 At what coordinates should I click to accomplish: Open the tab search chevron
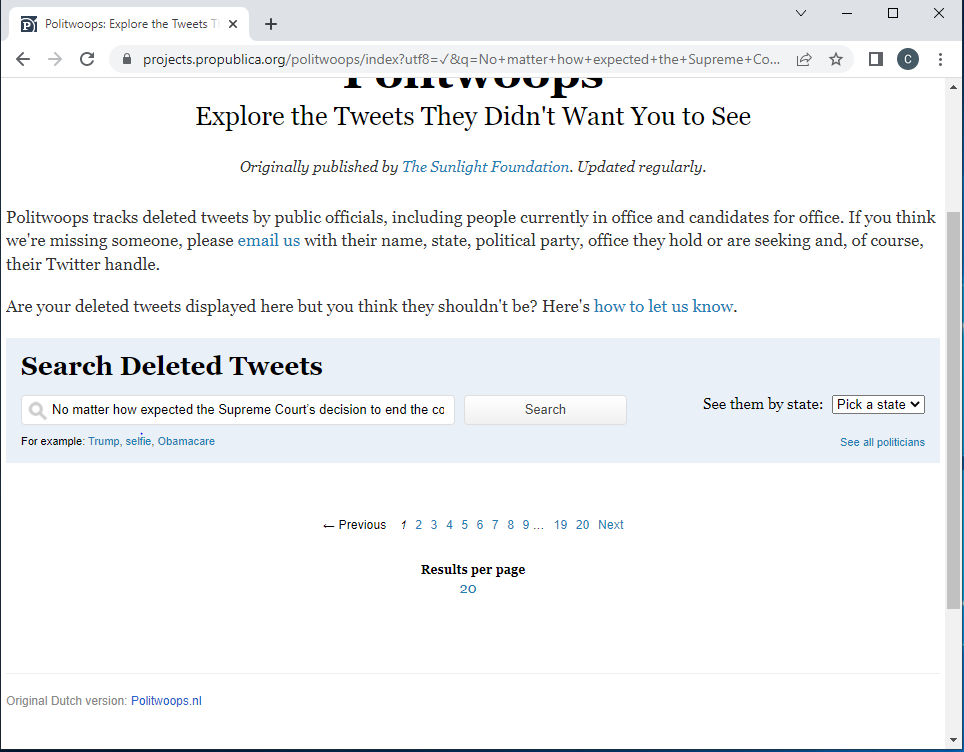(x=800, y=13)
